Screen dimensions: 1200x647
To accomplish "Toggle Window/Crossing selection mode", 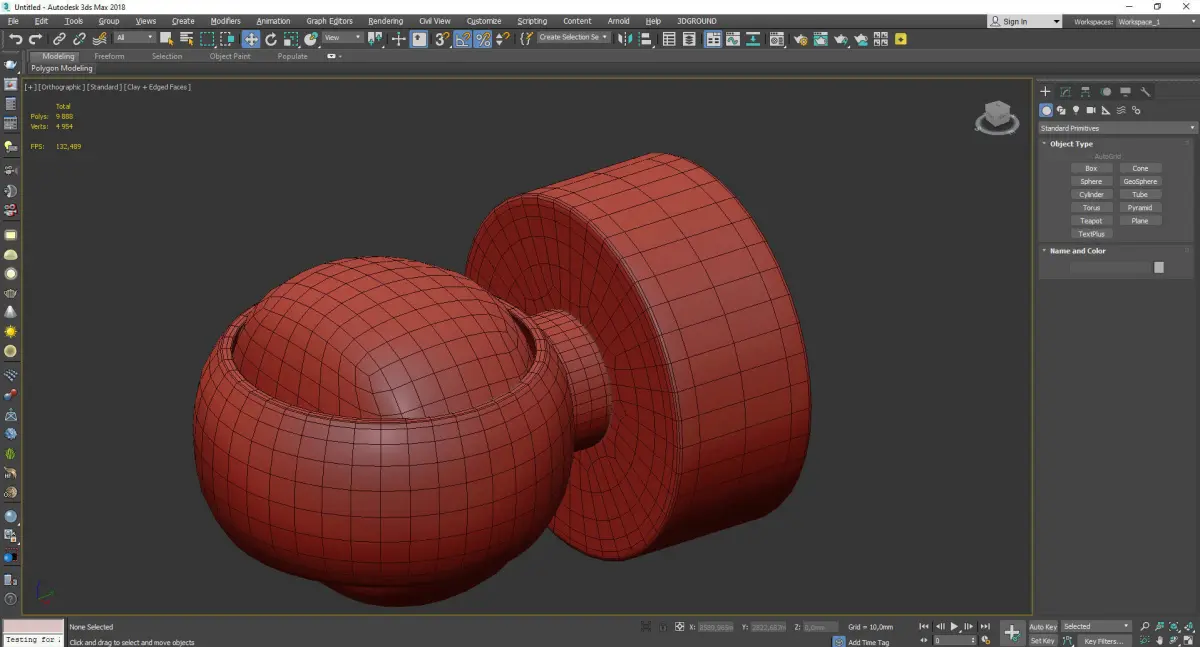I will click(x=227, y=39).
